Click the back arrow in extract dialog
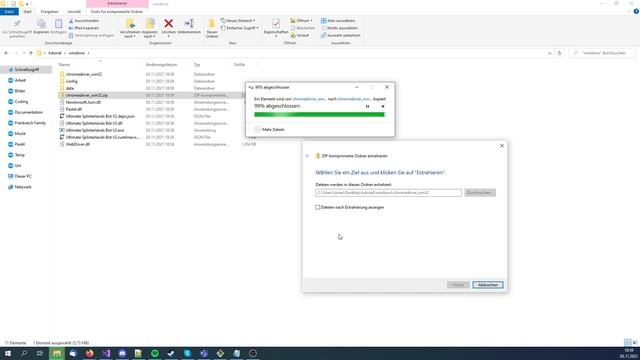The height and width of the screenshot is (360, 640). pos(307,156)
